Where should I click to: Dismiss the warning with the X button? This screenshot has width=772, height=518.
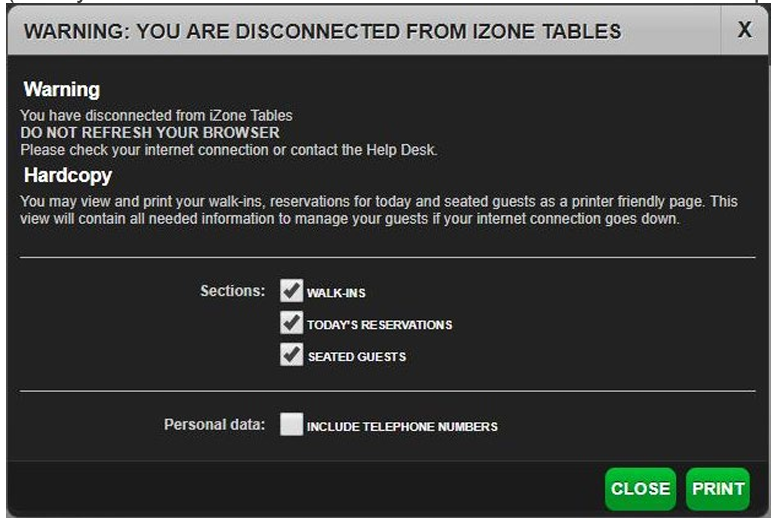click(x=744, y=30)
